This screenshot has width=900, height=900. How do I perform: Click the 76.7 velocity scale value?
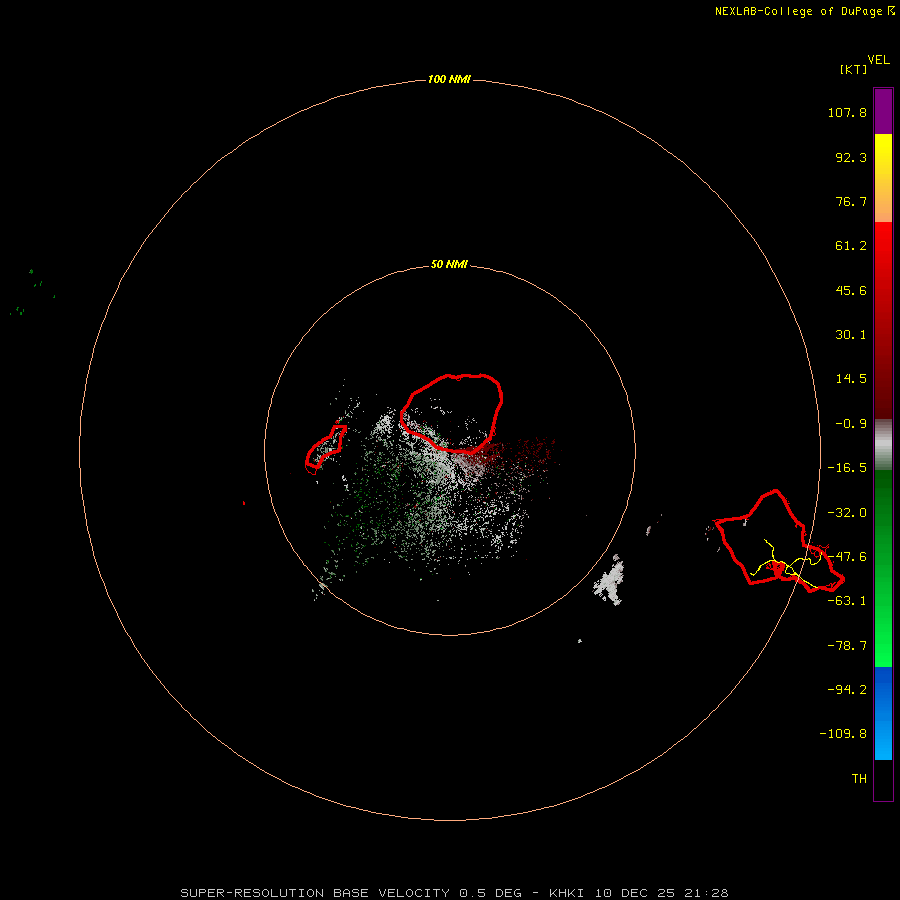point(851,201)
